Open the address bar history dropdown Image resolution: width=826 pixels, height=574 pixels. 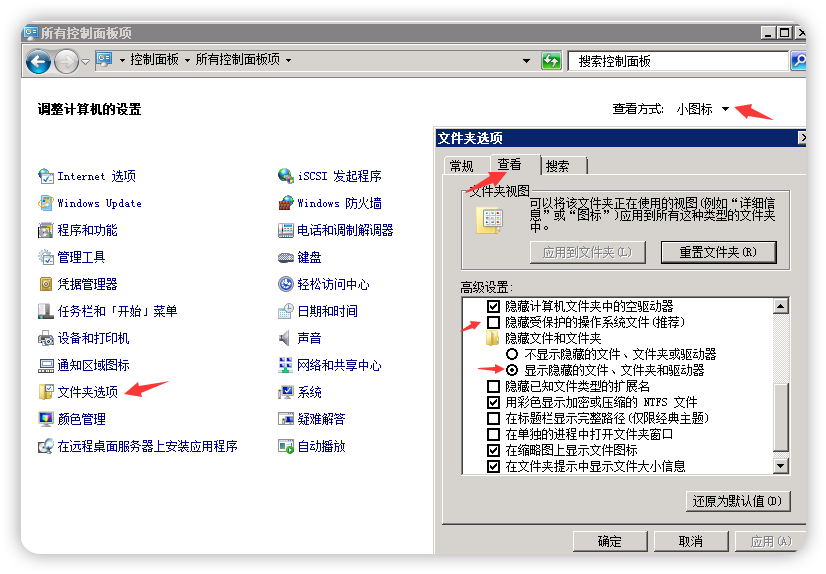point(526,61)
